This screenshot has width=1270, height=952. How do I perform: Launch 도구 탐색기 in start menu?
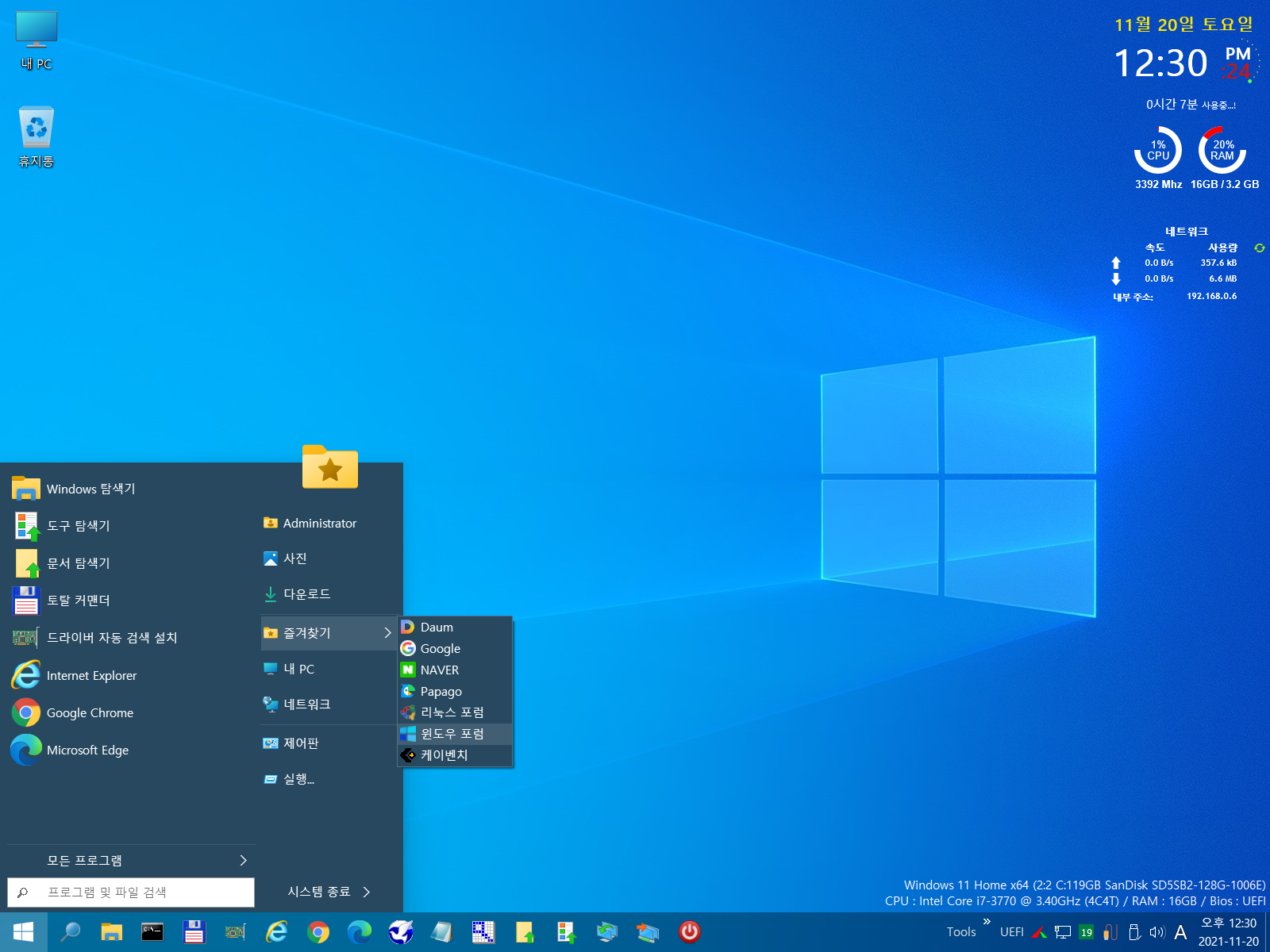(x=131, y=526)
